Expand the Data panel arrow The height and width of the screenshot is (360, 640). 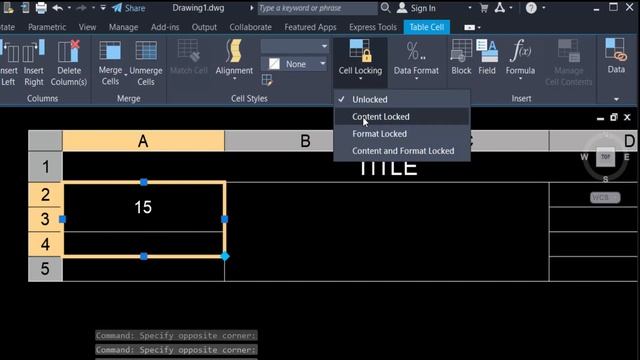(x=616, y=99)
